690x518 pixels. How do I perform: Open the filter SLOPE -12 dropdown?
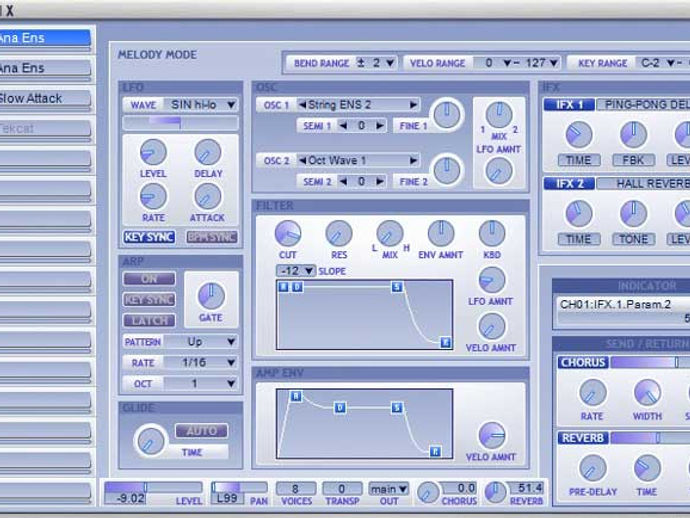click(x=296, y=270)
